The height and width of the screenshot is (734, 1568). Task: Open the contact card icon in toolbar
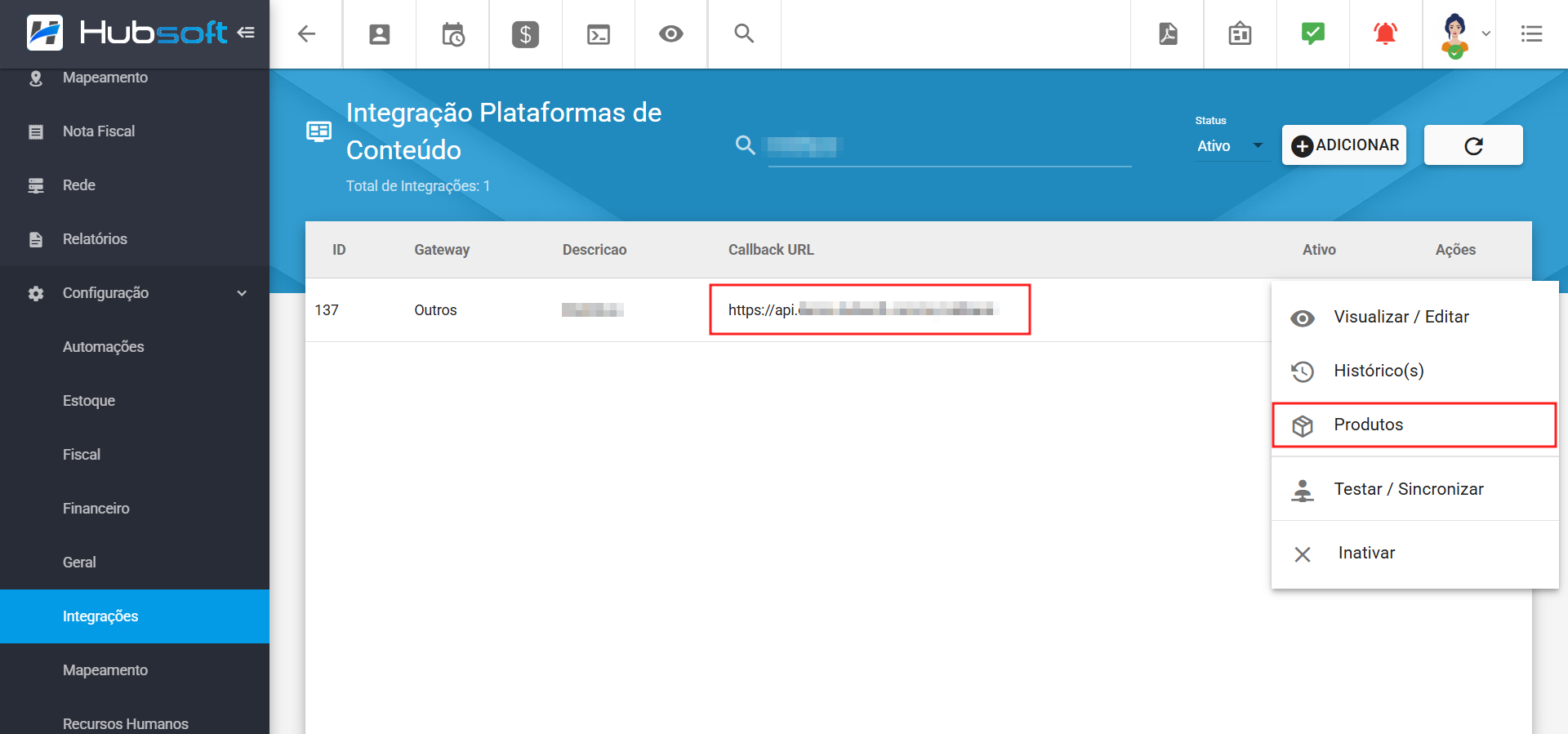tap(379, 34)
